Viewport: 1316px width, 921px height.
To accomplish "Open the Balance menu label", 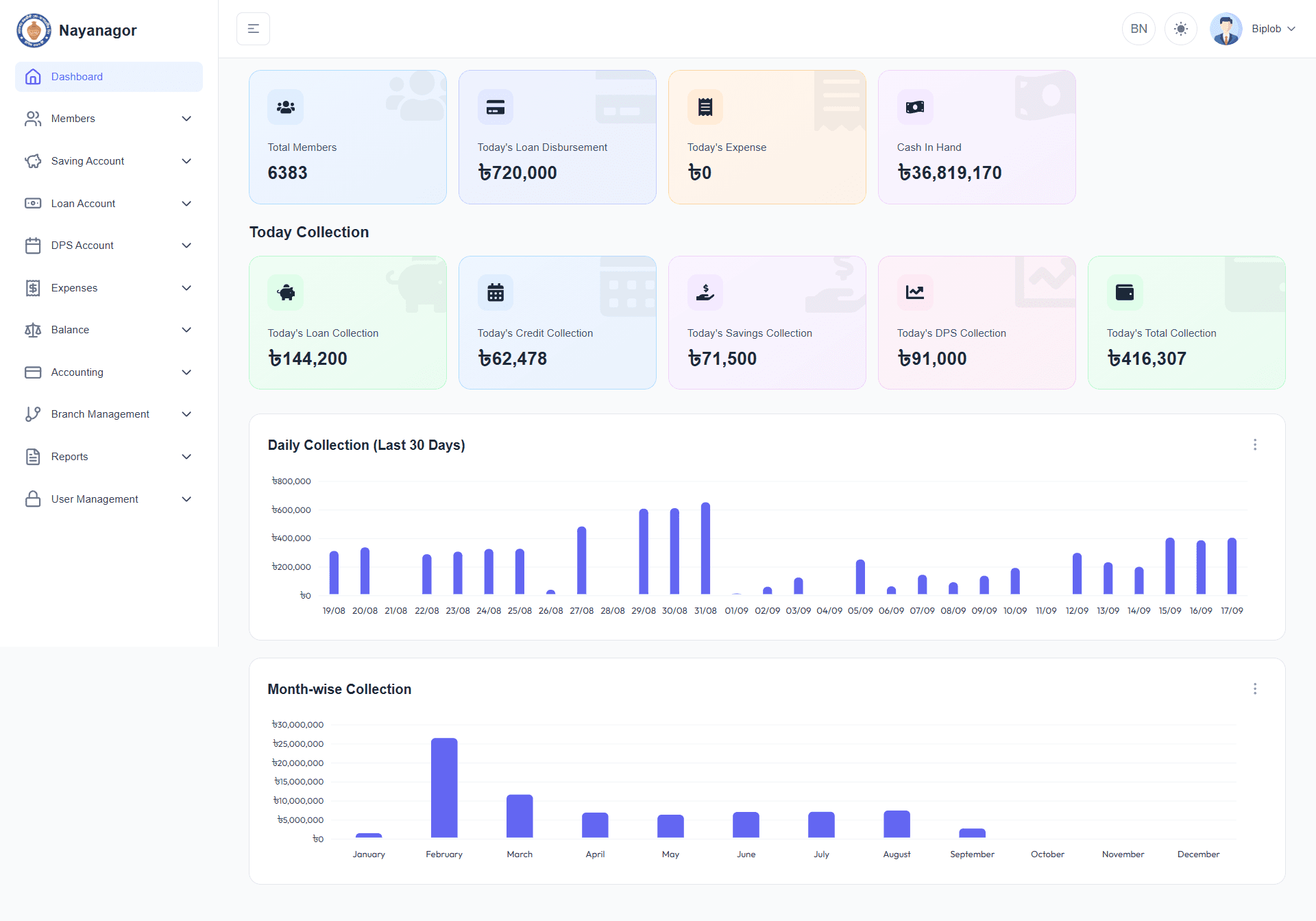I will [x=70, y=330].
